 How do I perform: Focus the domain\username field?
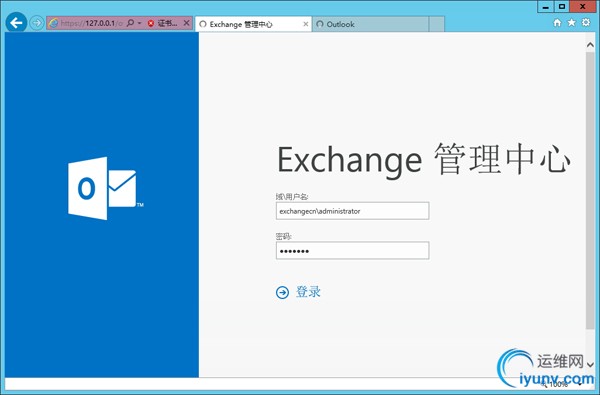(352, 211)
